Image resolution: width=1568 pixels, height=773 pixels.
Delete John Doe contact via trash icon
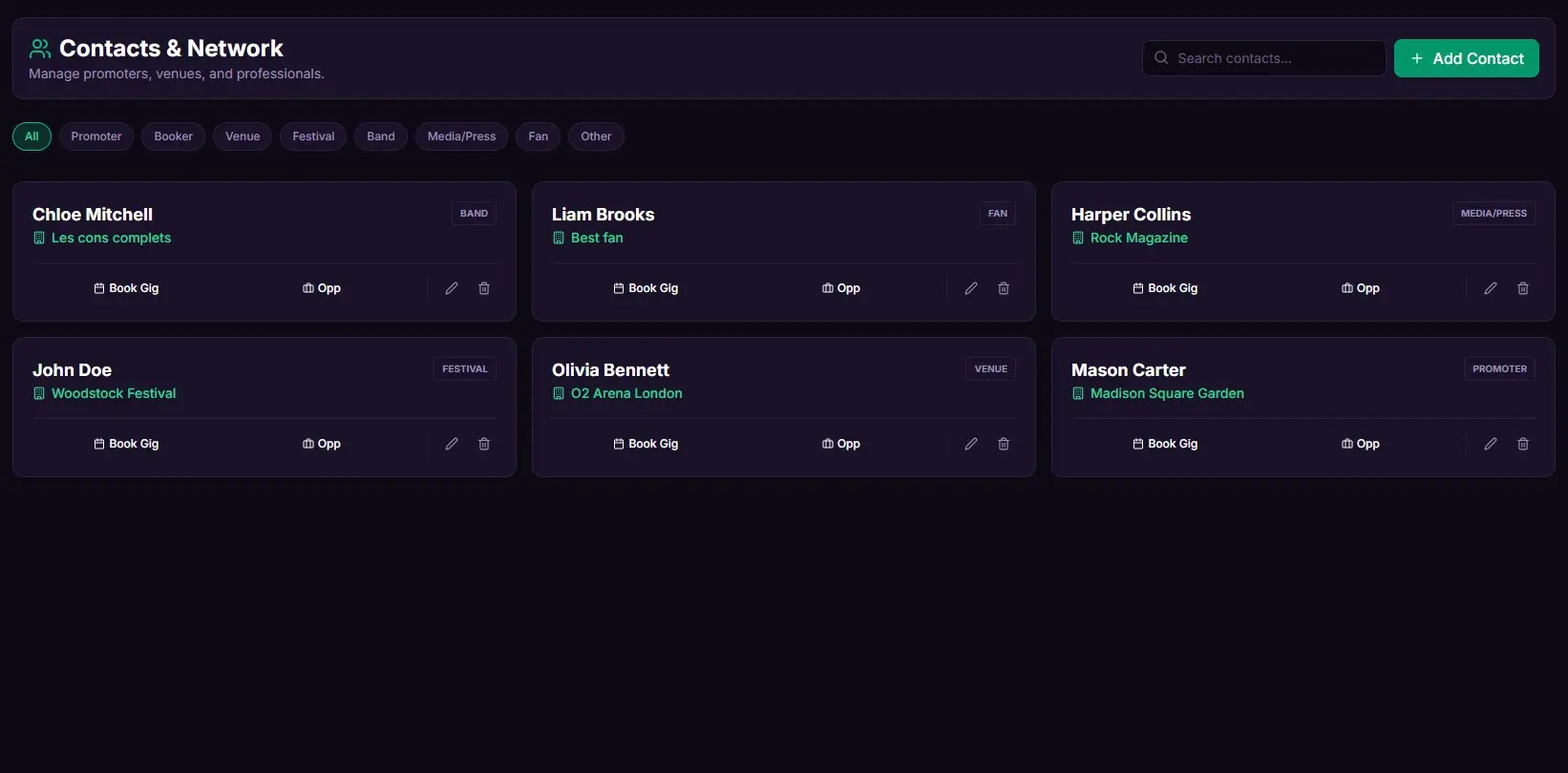point(484,444)
